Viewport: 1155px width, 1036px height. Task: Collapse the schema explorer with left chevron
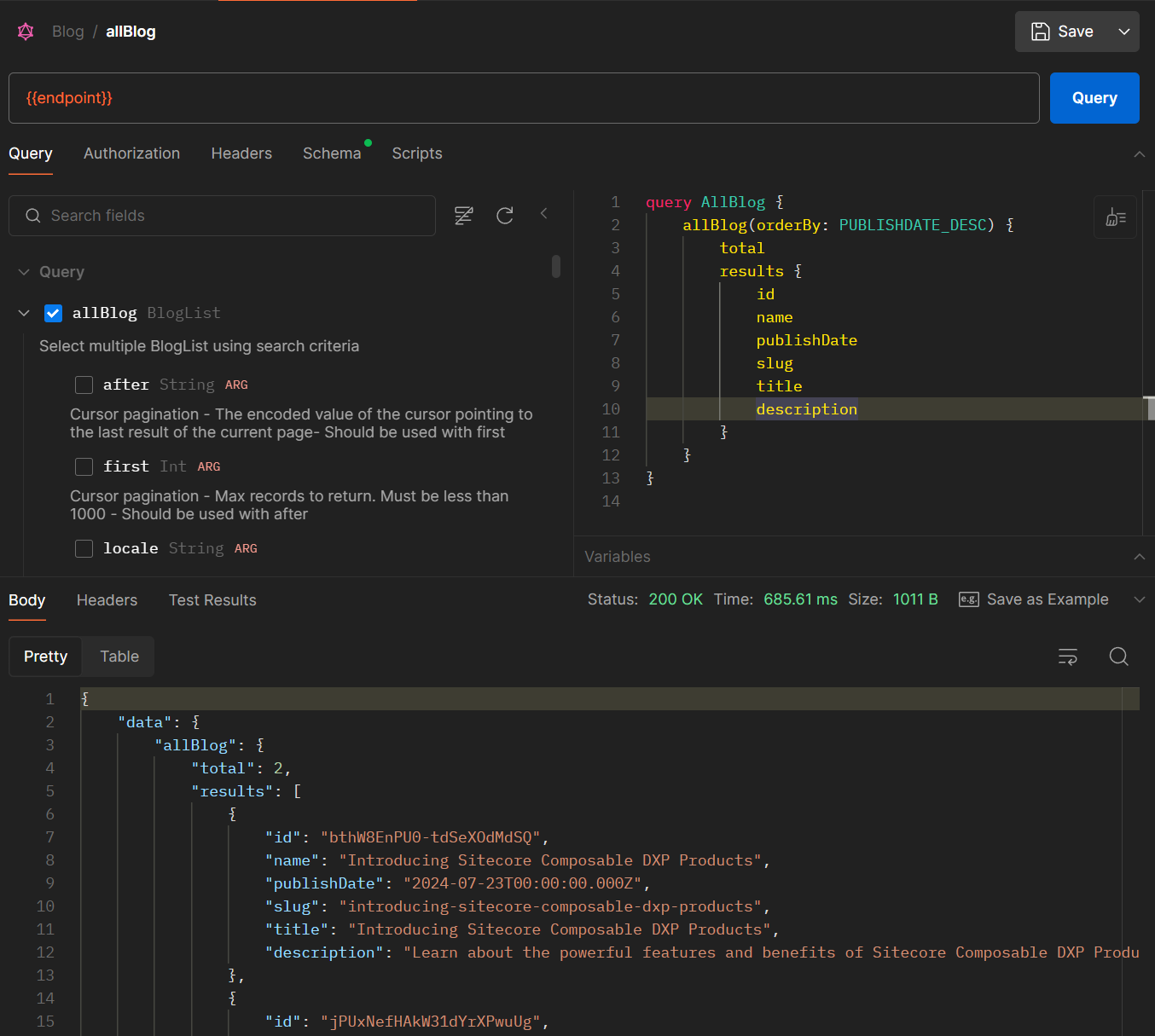(544, 213)
